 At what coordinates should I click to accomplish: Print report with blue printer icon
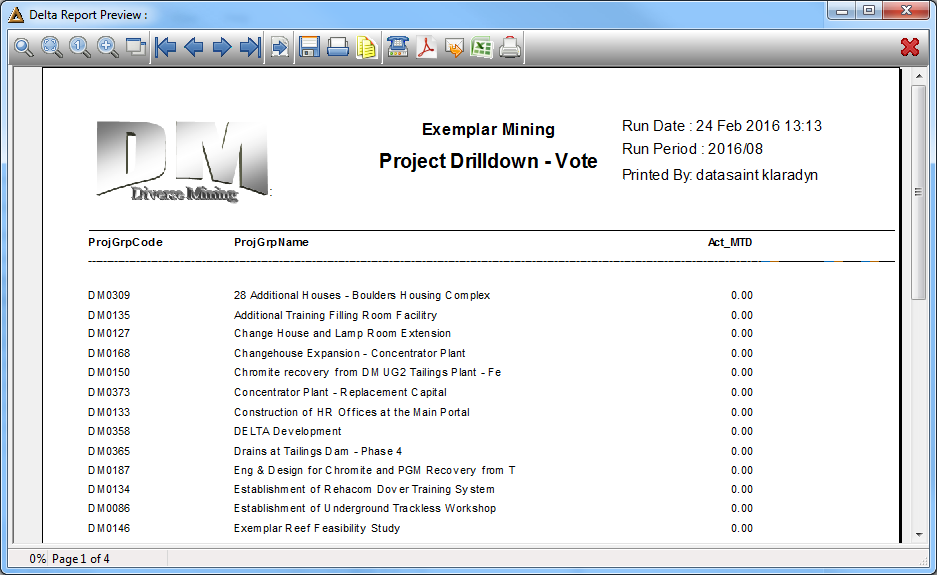click(x=338, y=47)
